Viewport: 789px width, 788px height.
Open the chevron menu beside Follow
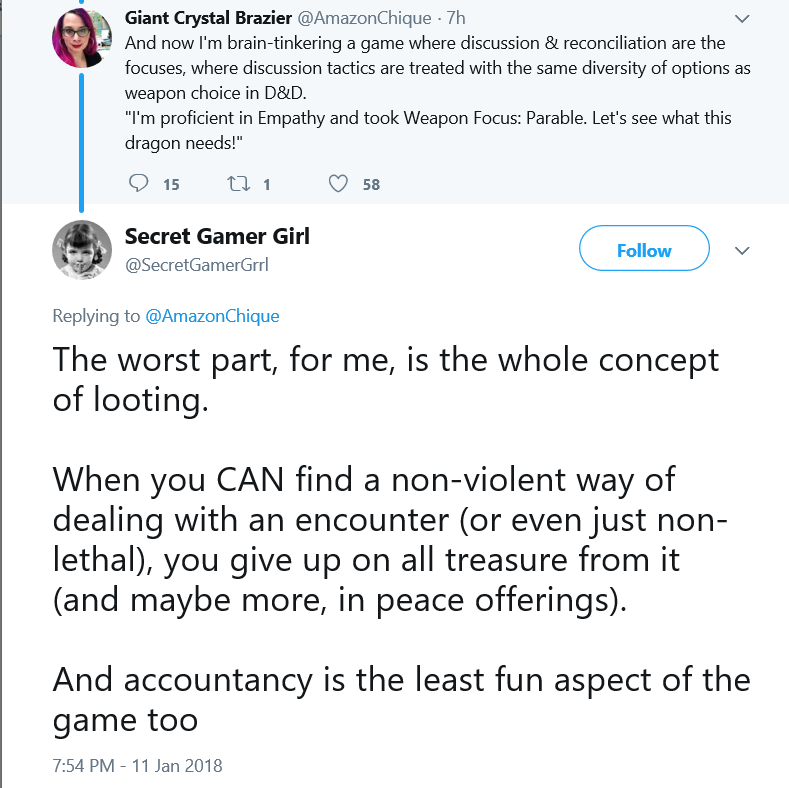click(x=742, y=251)
